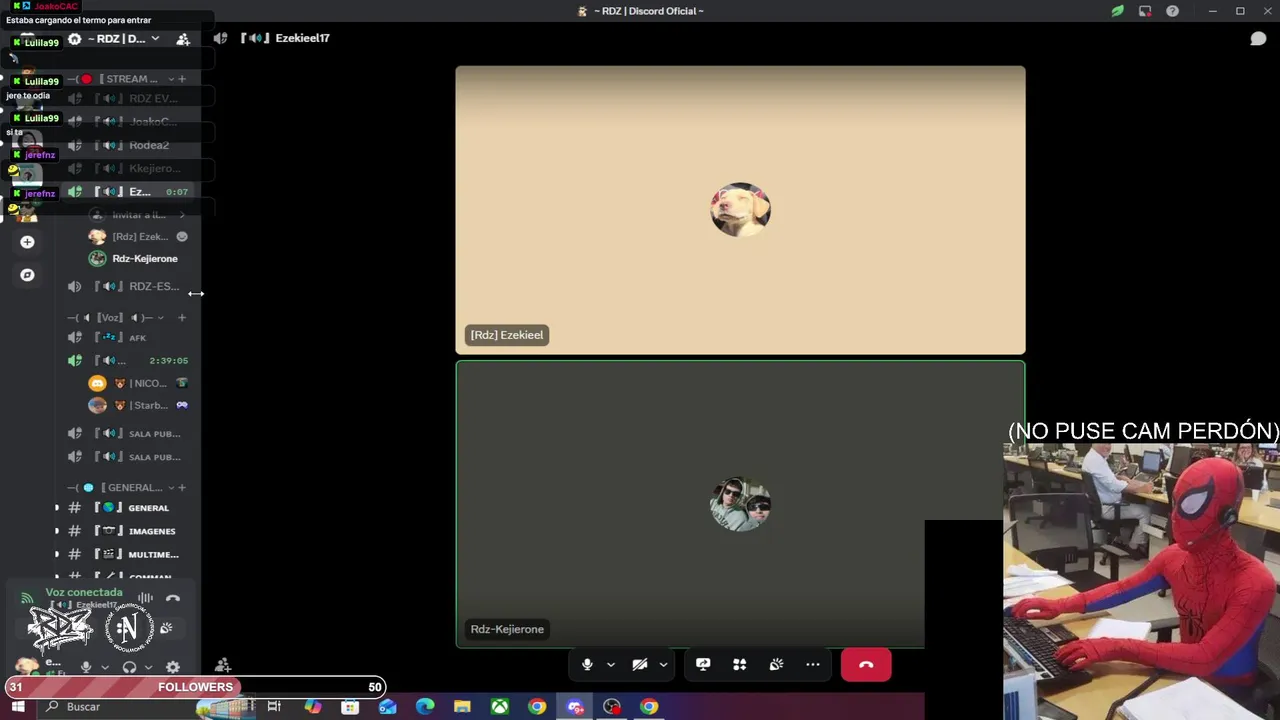Open the voice channel showing 2:39:05
The height and width of the screenshot is (720, 1280).
[x=130, y=361]
